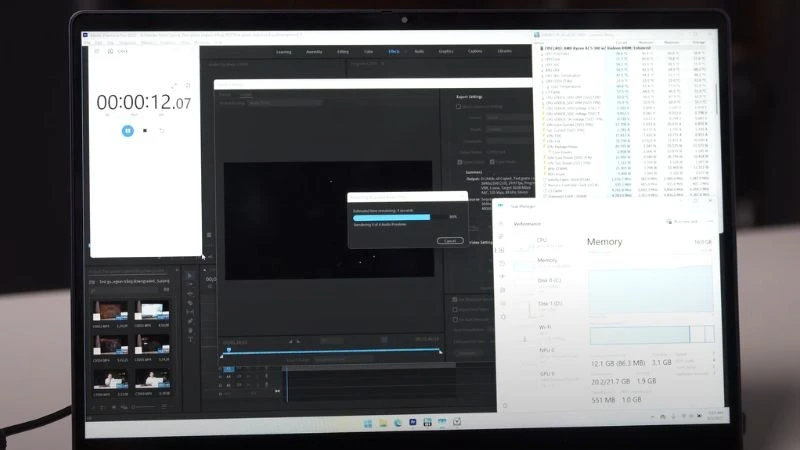Click the rendering progress bar

click(400, 217)
